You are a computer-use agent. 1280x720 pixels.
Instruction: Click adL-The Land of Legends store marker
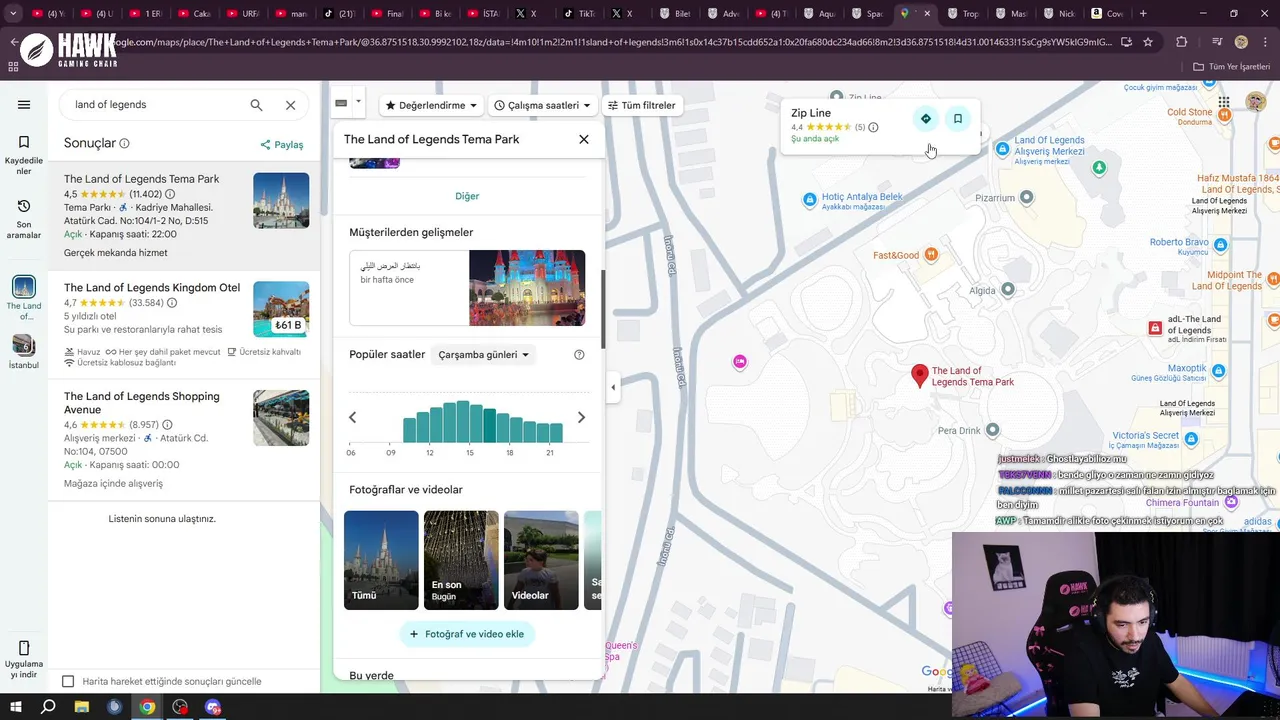[x=1155, y=328]
